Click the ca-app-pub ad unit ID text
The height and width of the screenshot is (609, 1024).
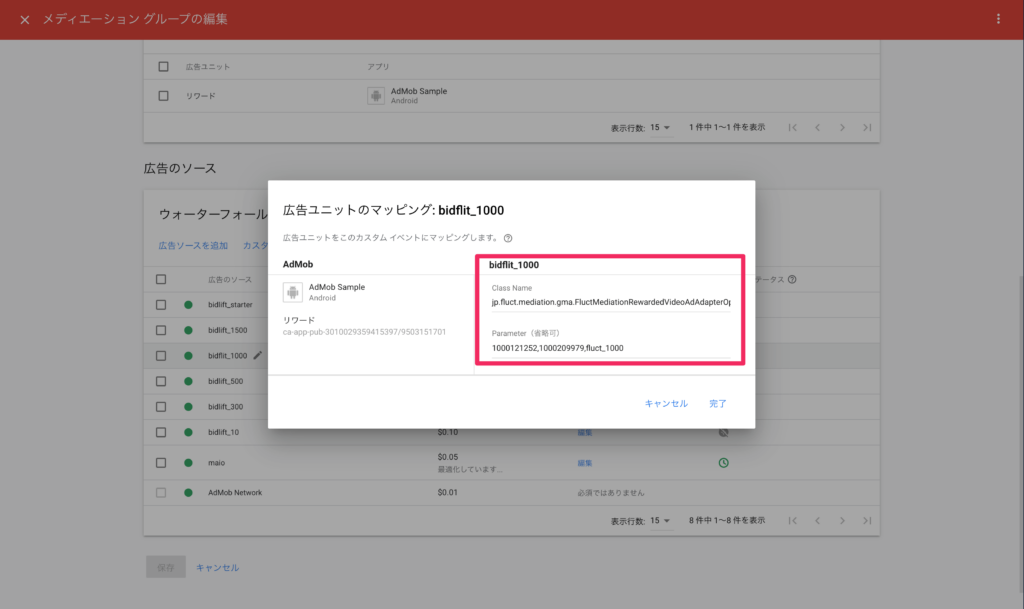[x=364, y=332]
